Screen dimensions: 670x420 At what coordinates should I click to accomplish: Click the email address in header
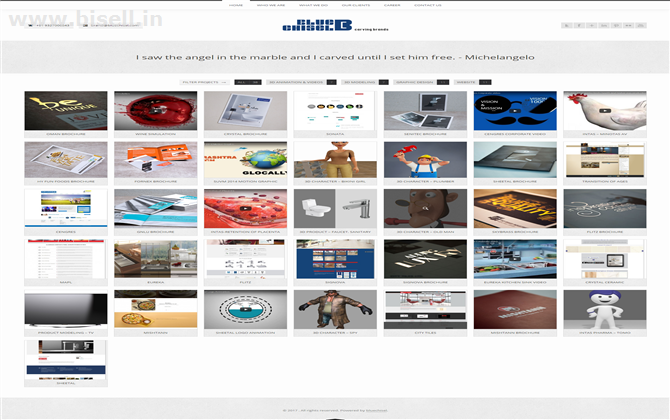[115, 25]
